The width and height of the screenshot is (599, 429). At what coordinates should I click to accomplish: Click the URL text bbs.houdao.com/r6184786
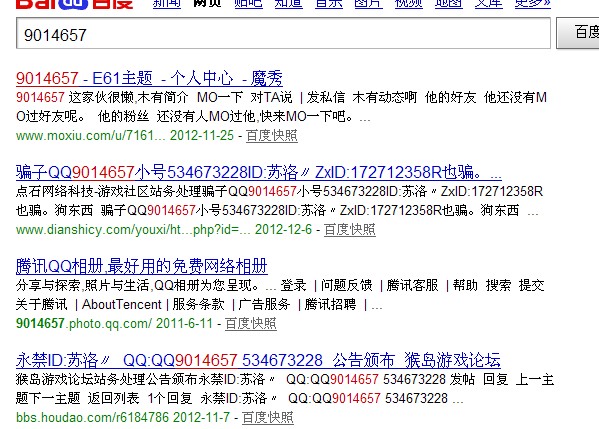[x=92, y=418]
